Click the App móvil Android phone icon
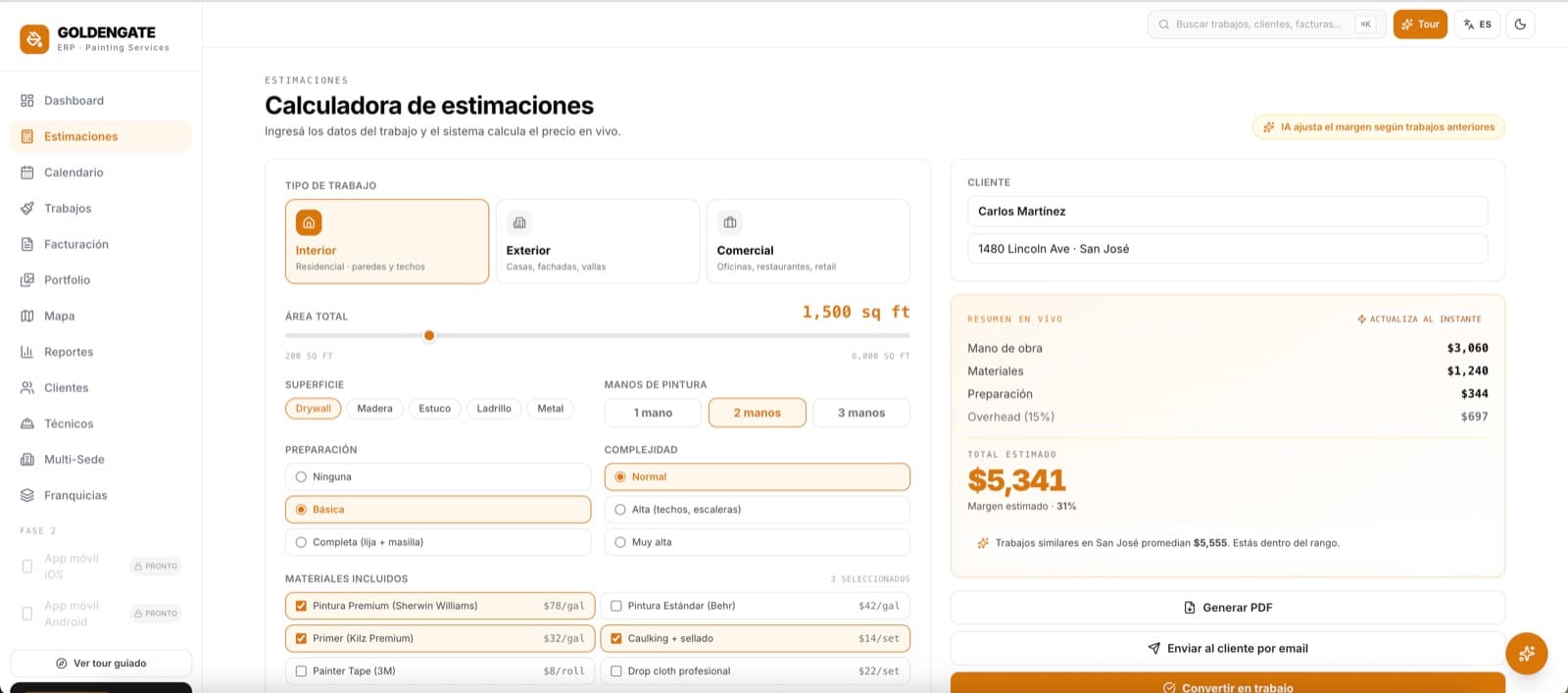Screen dimensions: 1568x693 click(x=27, y=614)
